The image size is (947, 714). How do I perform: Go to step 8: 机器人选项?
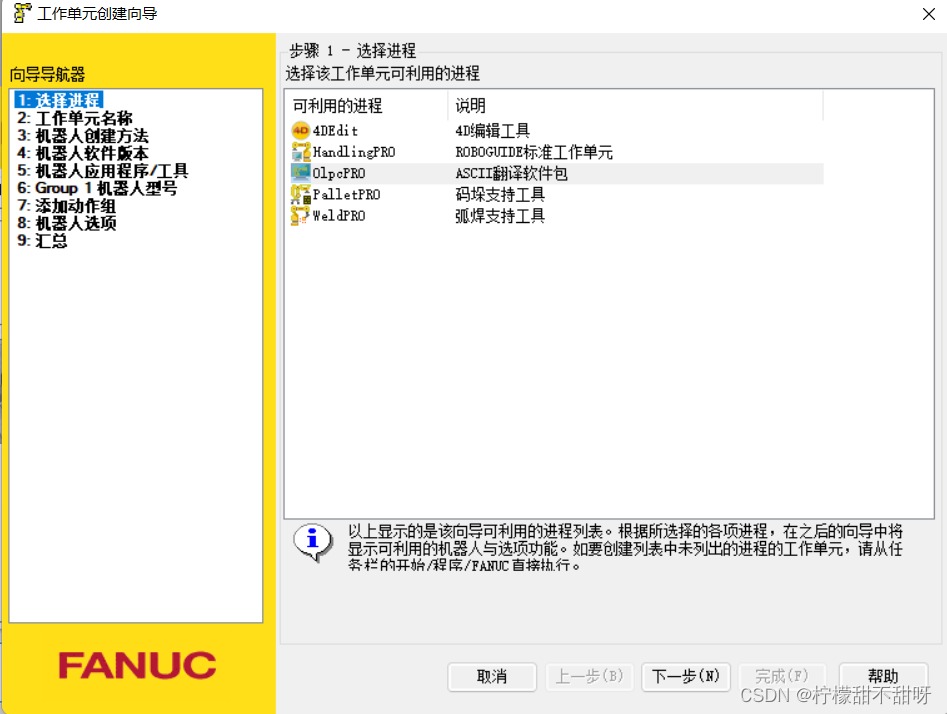click(67, 223)
